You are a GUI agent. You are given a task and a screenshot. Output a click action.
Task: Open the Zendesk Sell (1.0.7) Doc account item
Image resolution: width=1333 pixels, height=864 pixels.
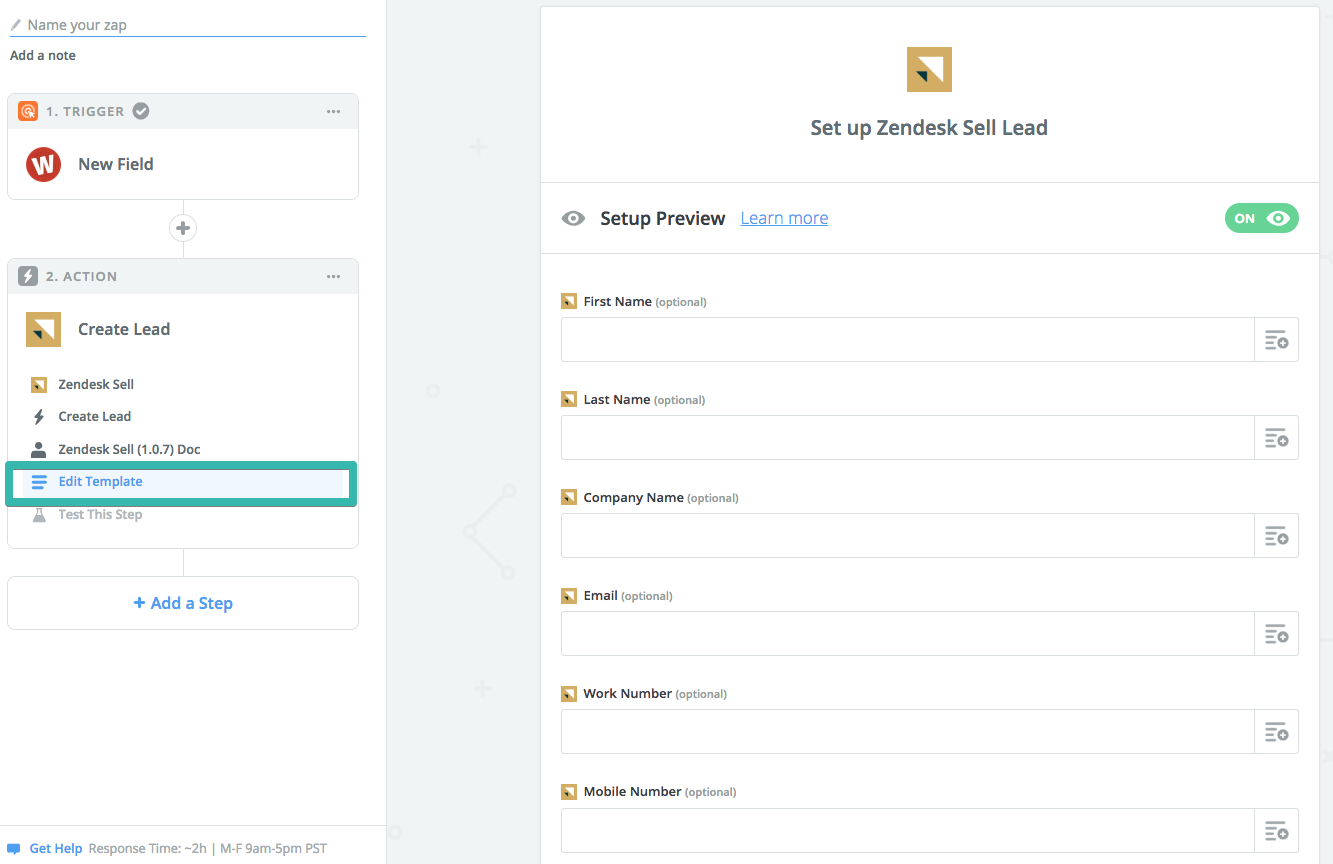click(x=129, y=450)
